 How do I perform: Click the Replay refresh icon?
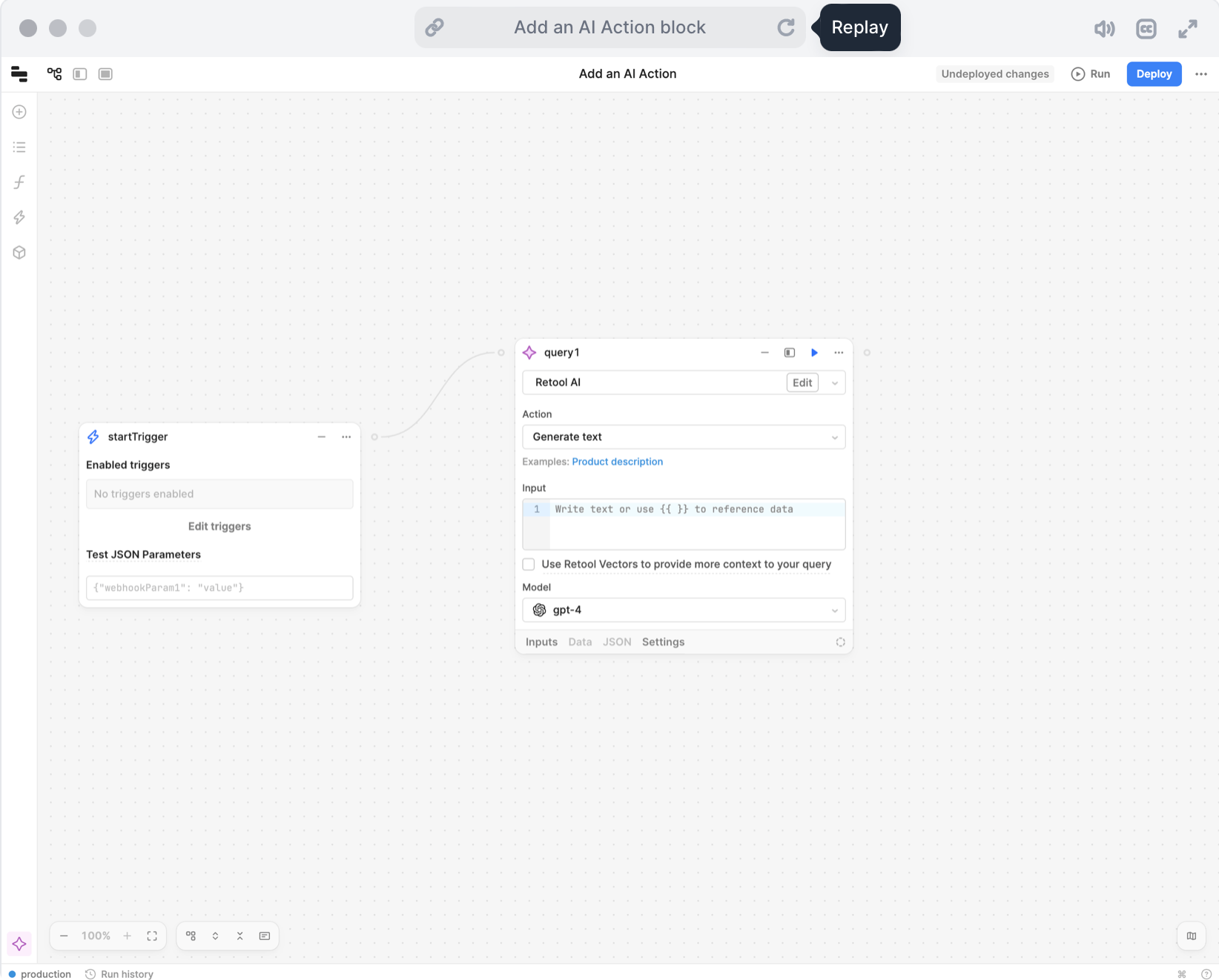pyautogui.click(x=786, y=27)
